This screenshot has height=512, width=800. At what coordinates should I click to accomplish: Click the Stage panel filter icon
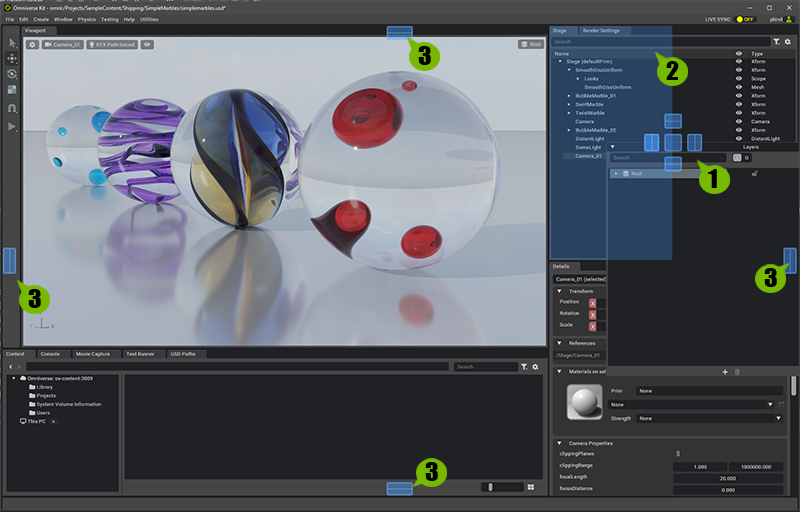coord(776,42)
